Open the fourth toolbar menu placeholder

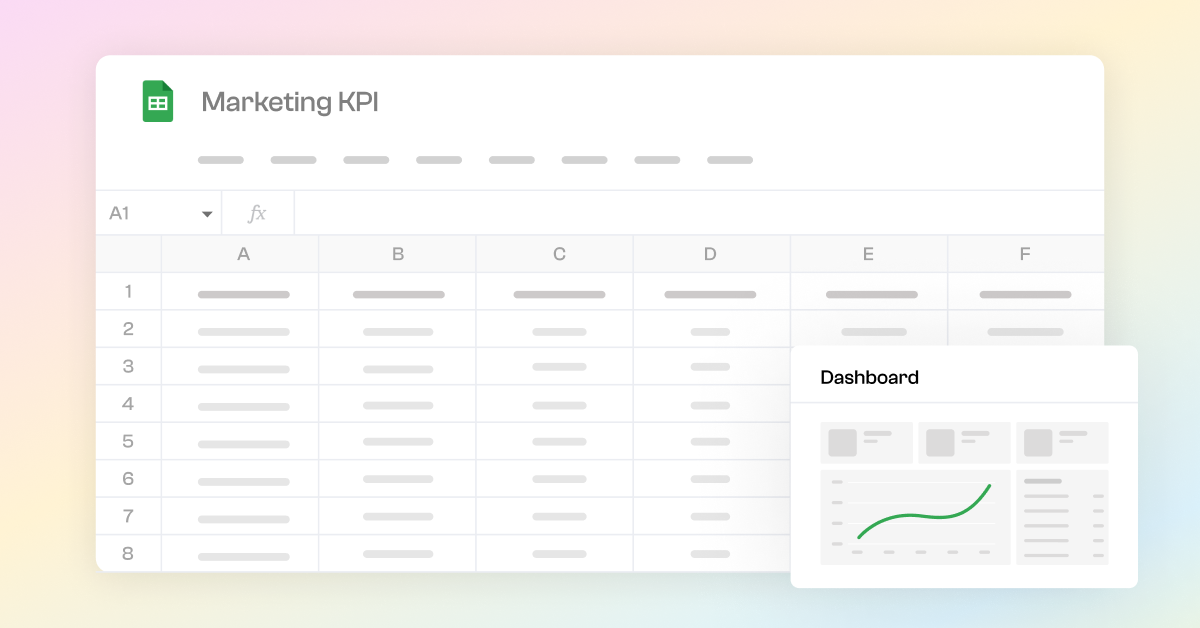click(438, 159)
